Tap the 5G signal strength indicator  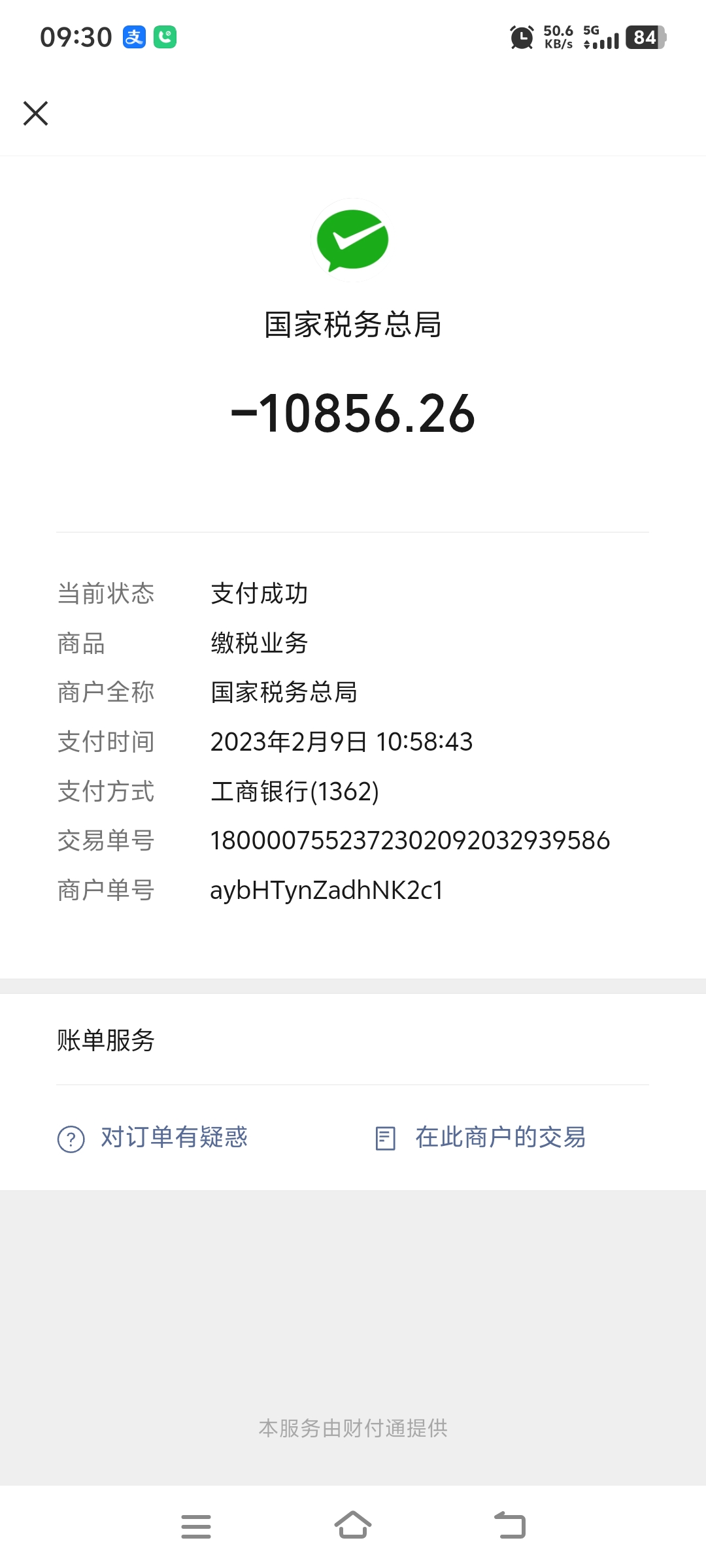(601, 37)
